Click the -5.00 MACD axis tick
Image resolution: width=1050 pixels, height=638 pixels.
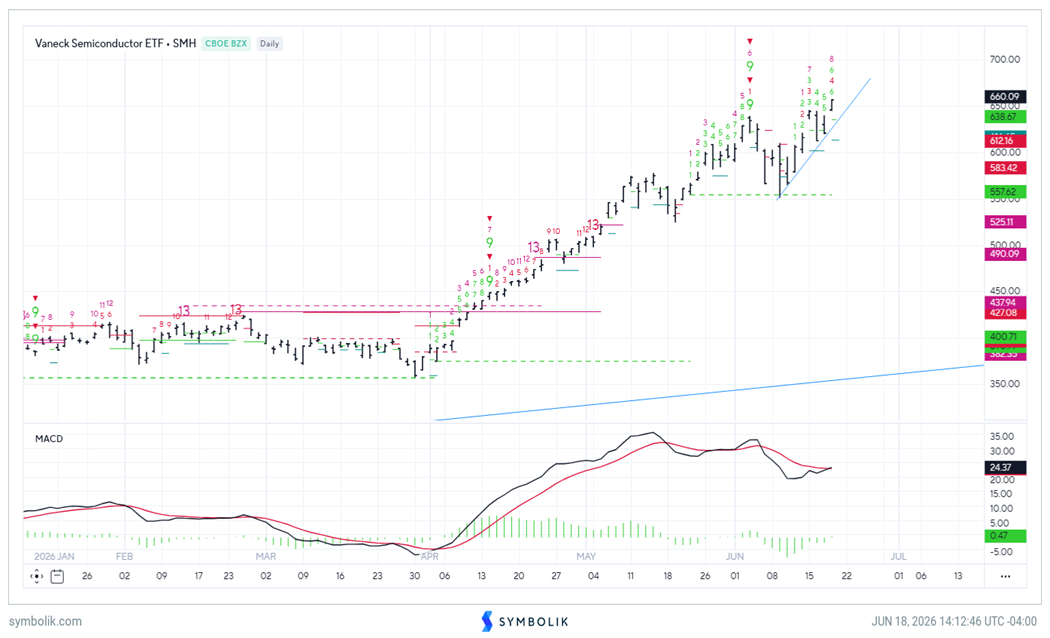(x=1002, y=552)
